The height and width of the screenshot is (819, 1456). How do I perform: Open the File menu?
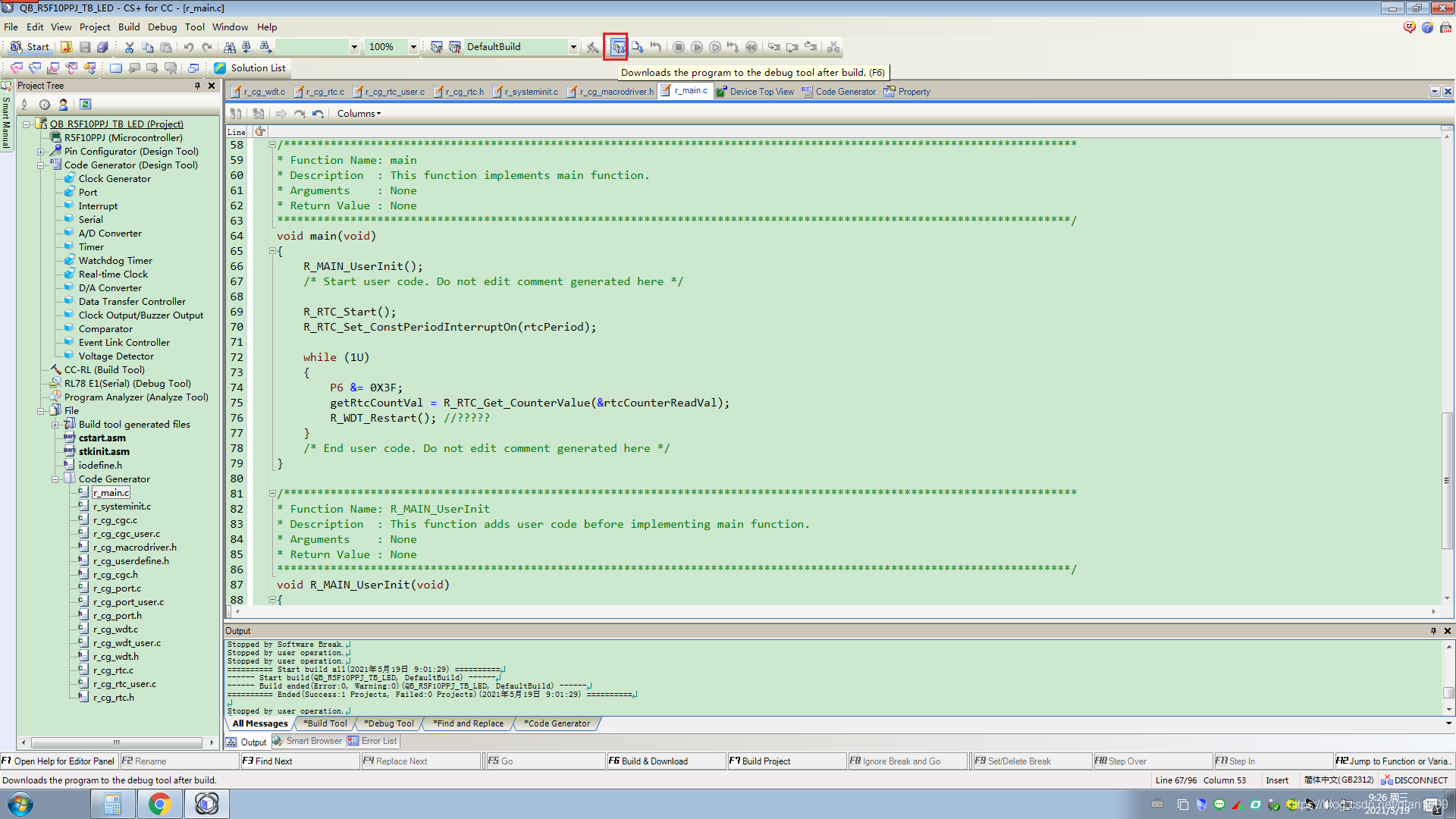[x=11, y=27]
